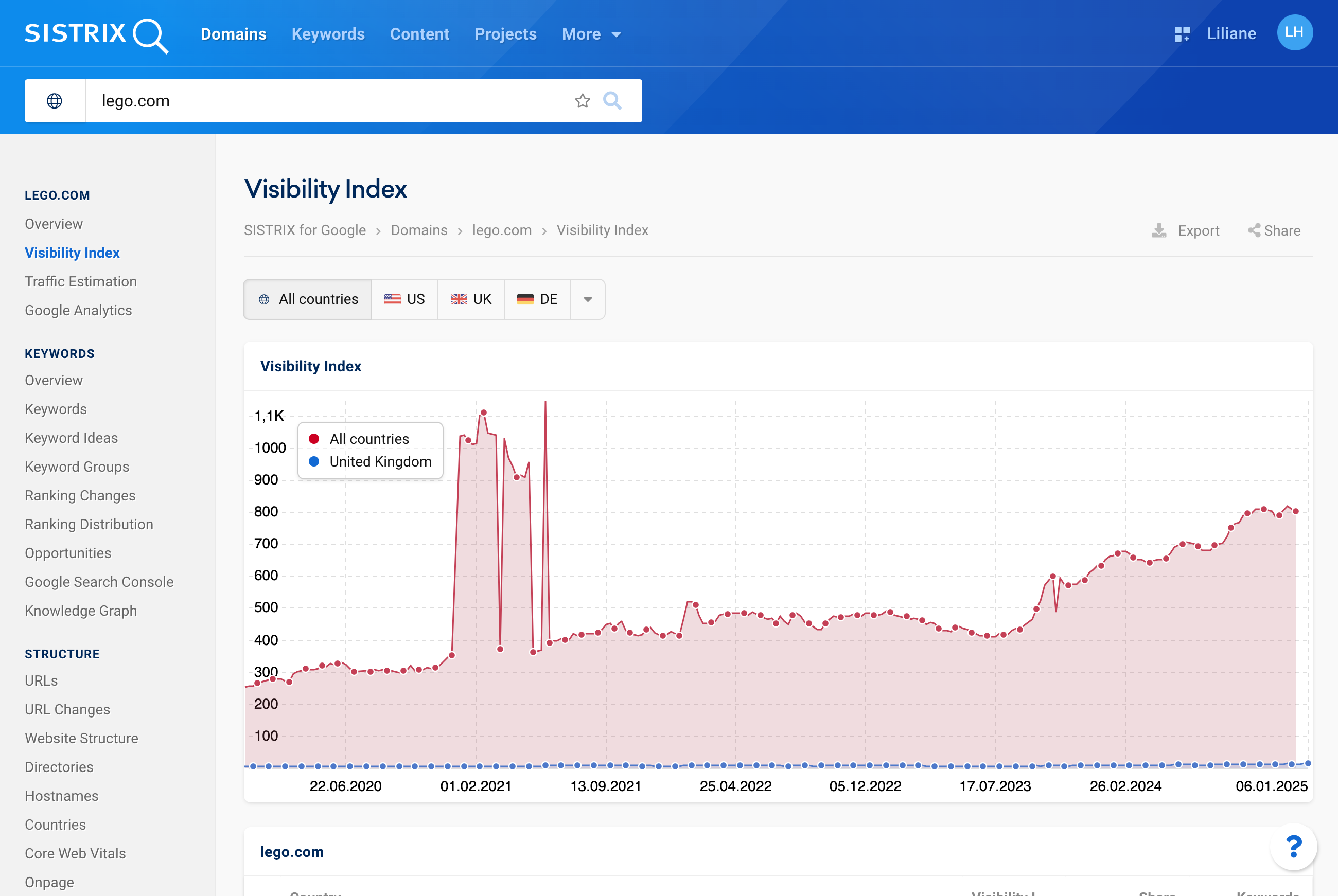Open Visibility Index in sidebar
Viewport: 1338px width, 896px height.
(72, 253)
